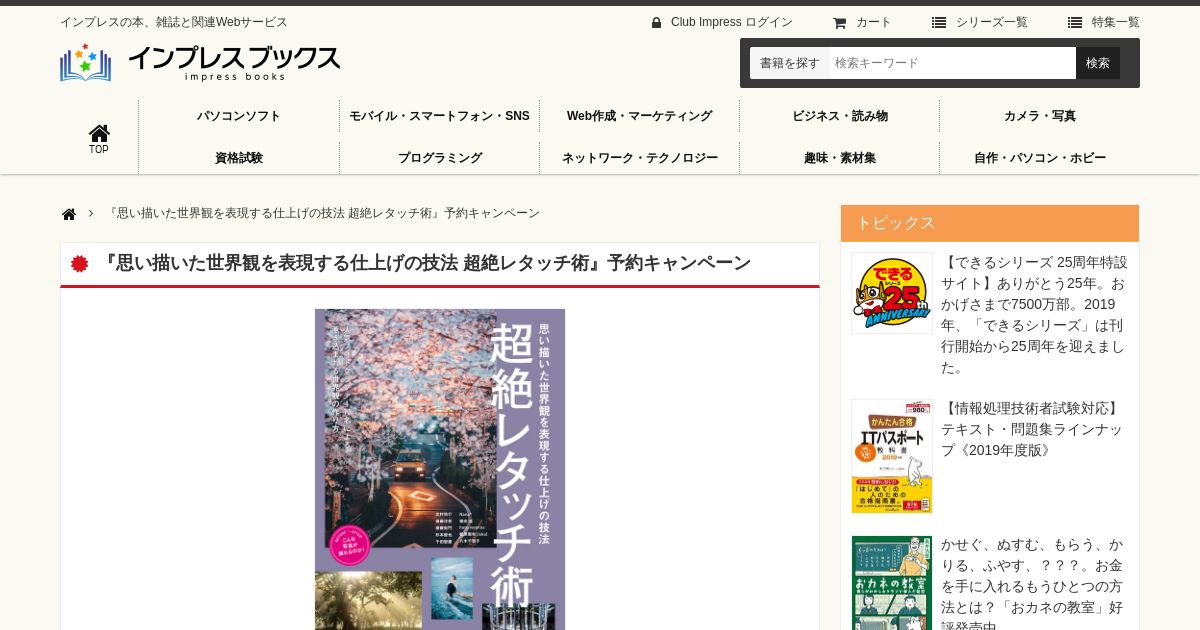
Task: Click list icon beside 特集一覧
Action: (1075, 22)
